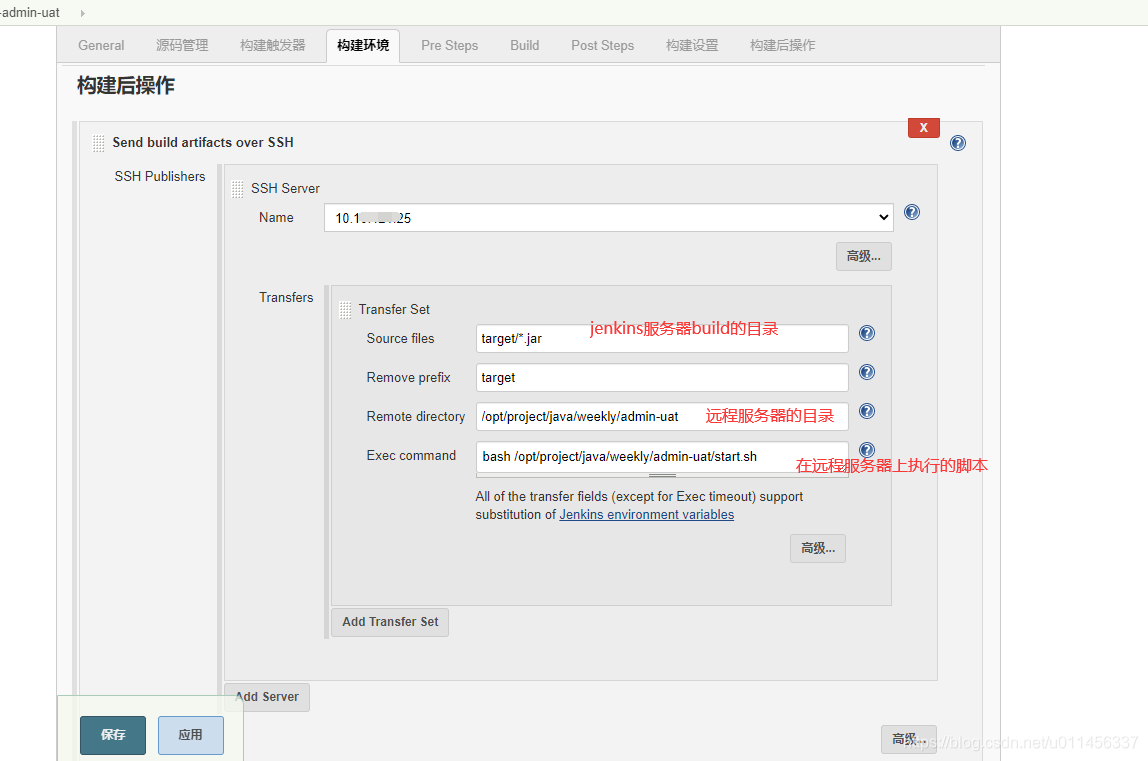Grab the drag handle beside SSH Server
1148x761 pixels.
[237, 189]
